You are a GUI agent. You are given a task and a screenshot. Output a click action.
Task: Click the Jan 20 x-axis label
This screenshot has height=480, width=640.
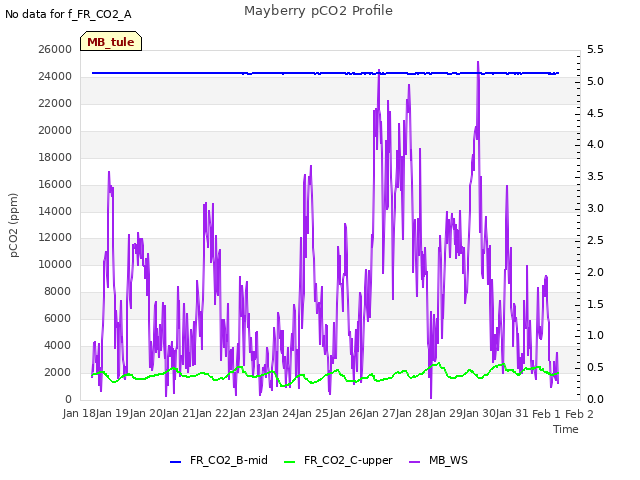146,414
